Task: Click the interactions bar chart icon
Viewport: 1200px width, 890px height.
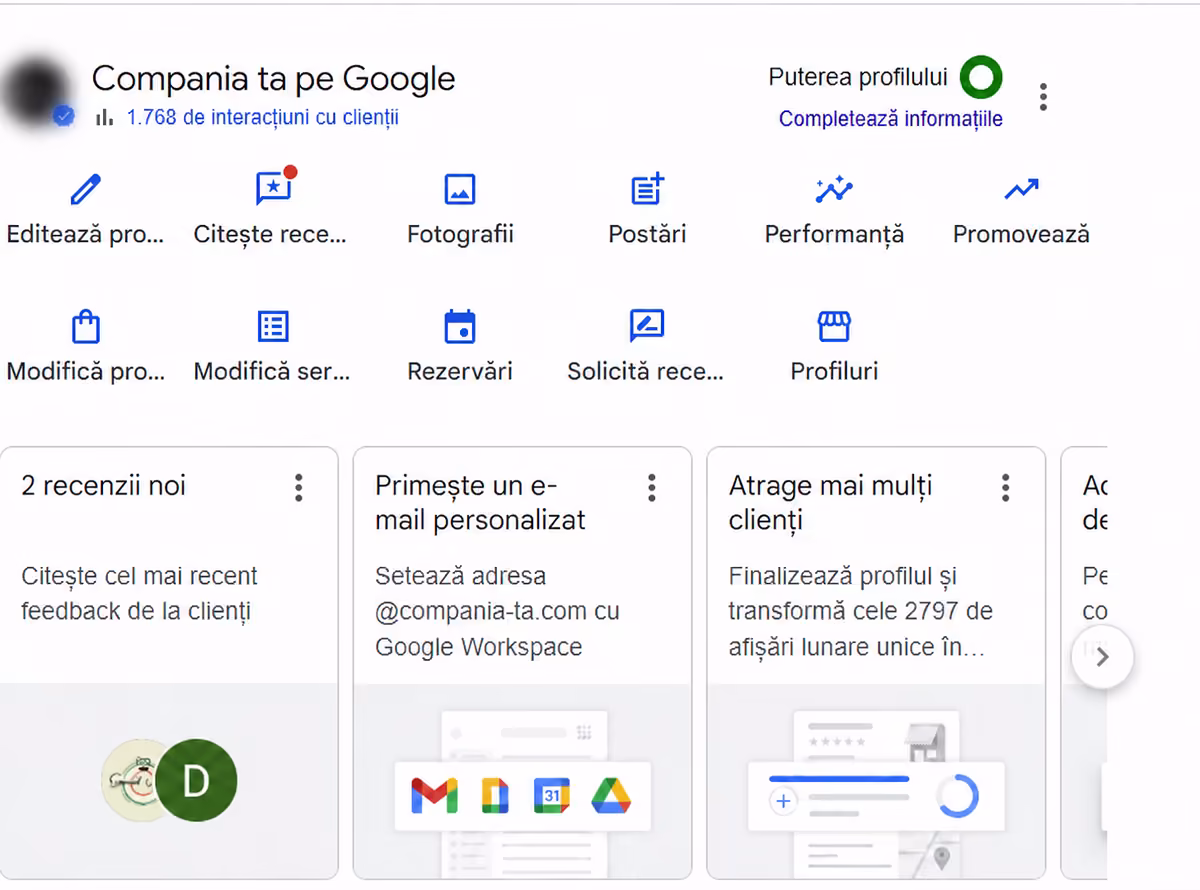Action: 104,117
